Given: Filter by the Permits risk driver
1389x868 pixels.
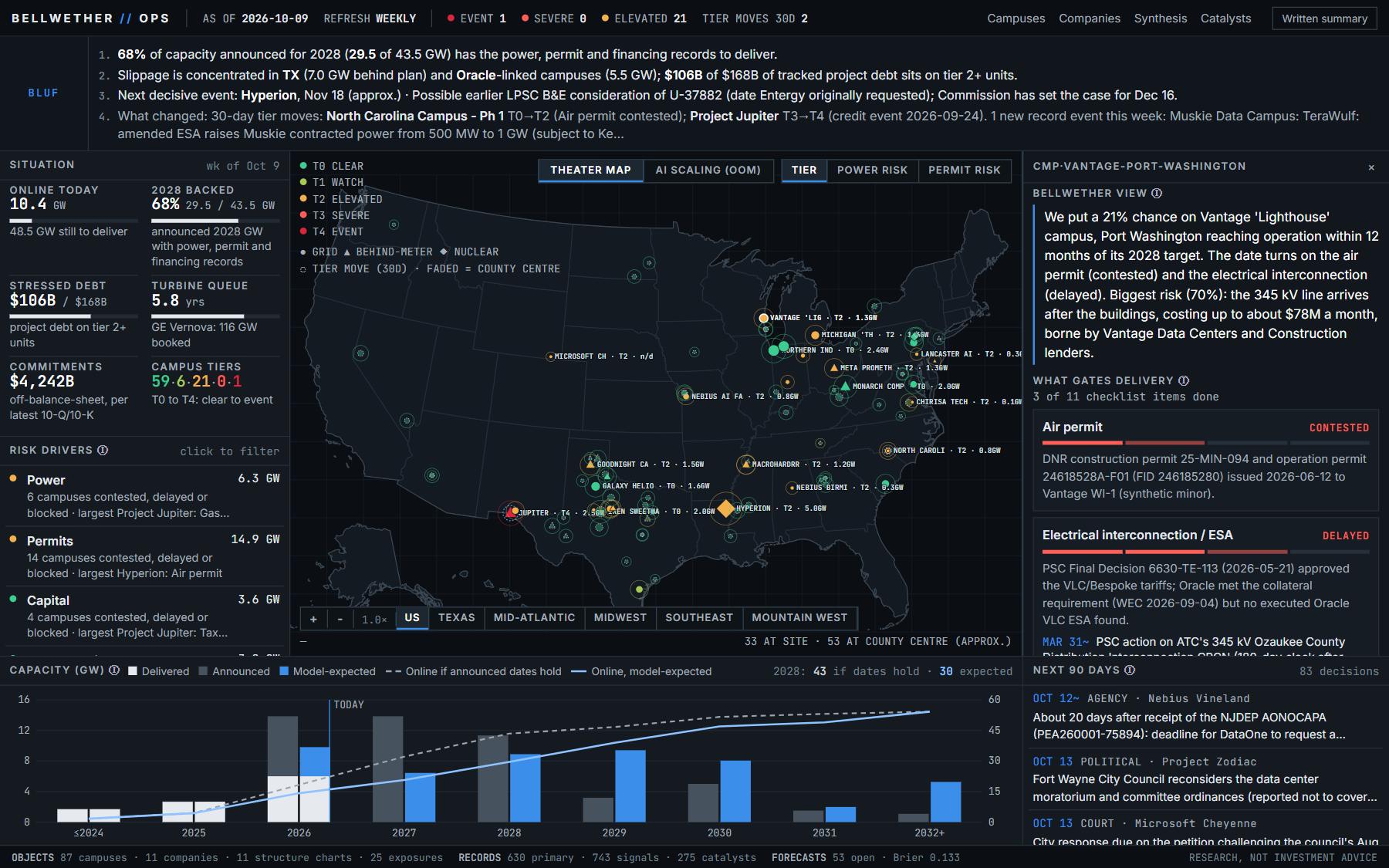Looking at the screenshot, I should 145,556.
